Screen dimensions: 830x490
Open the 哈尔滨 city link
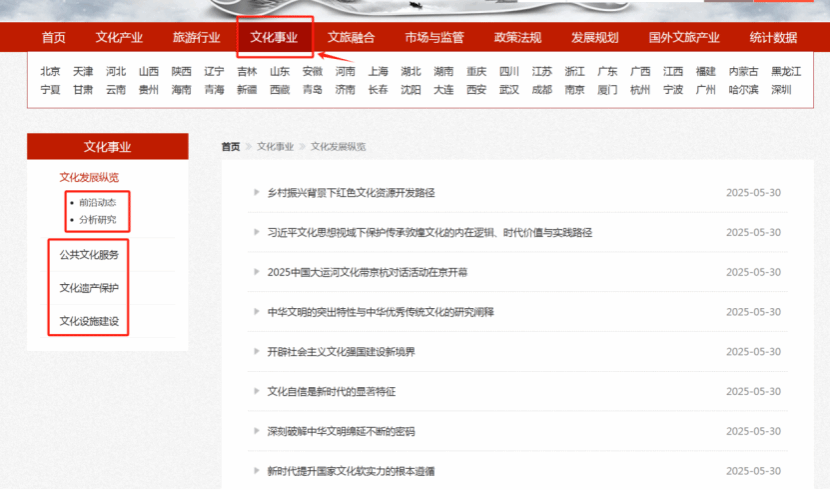point(744,89)
